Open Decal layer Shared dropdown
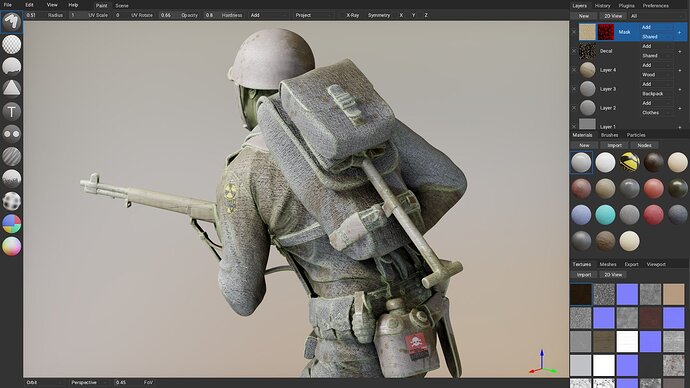The width and height of the screenshot is (690, 388). (x=656, y=56)
